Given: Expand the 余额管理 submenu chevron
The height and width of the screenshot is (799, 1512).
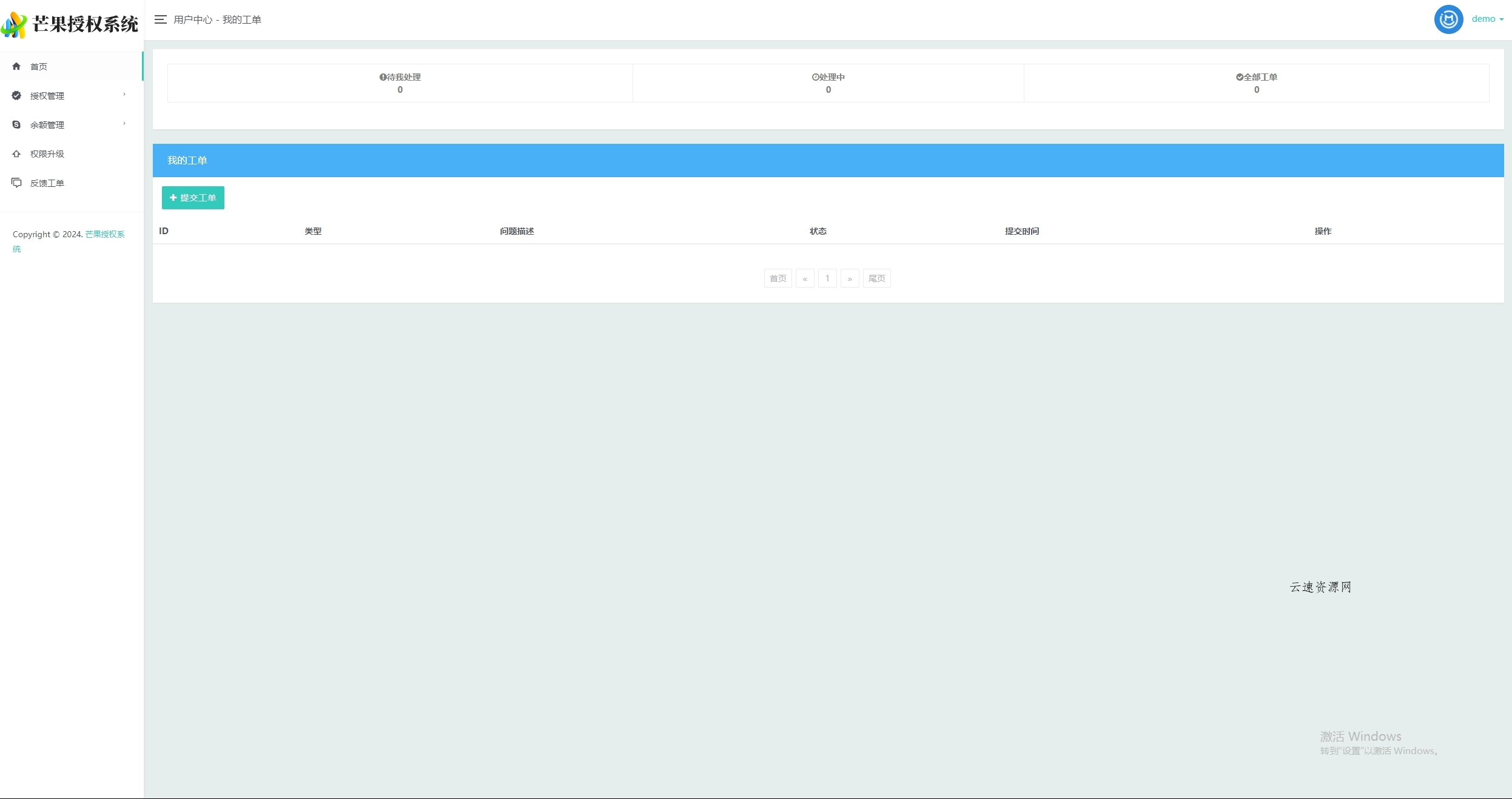Looking at the screenshot, I should [x=124, y=124].
